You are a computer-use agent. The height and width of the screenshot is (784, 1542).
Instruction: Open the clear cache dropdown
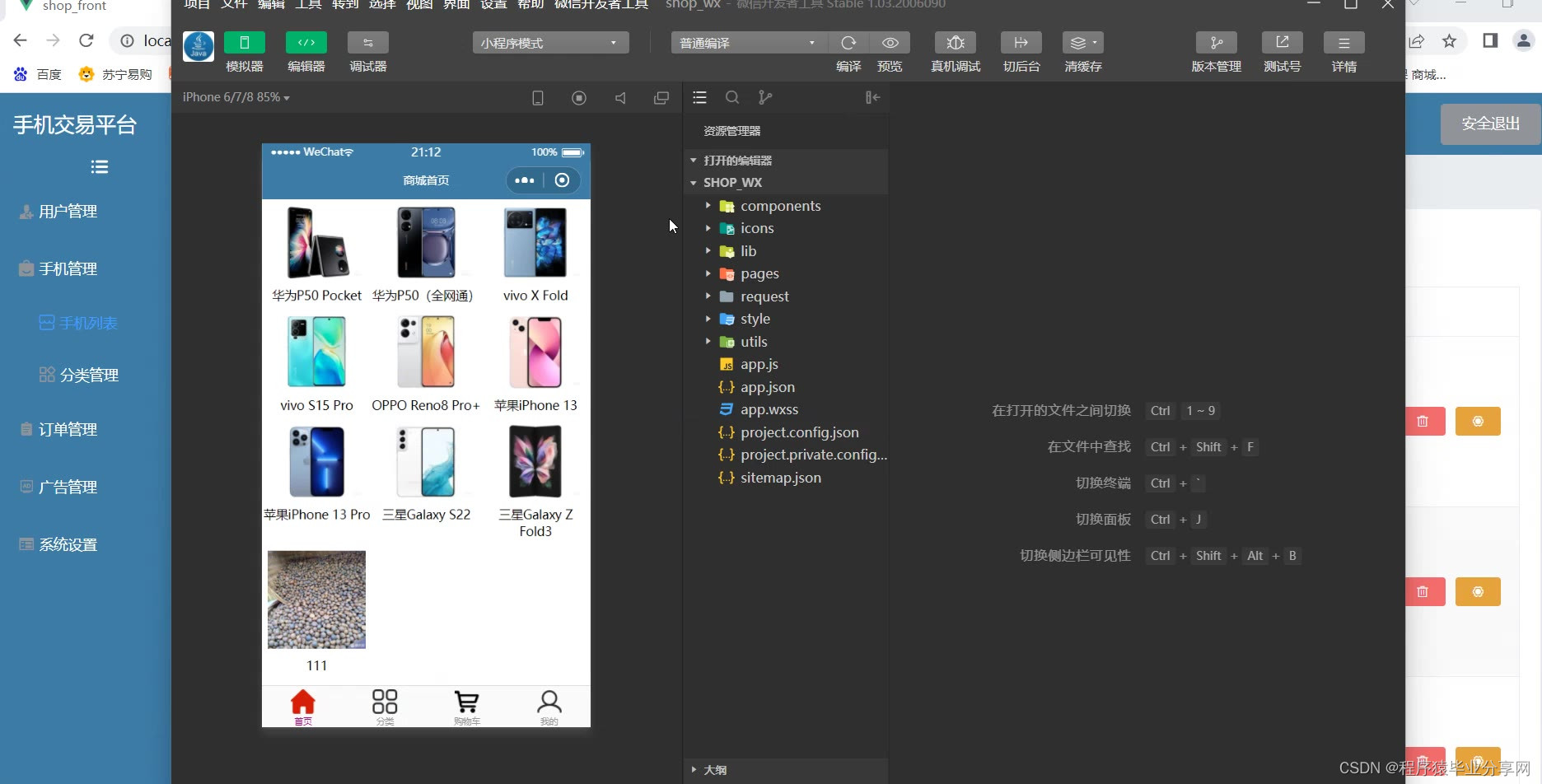pyautogui.click(x=1083, y=43)
